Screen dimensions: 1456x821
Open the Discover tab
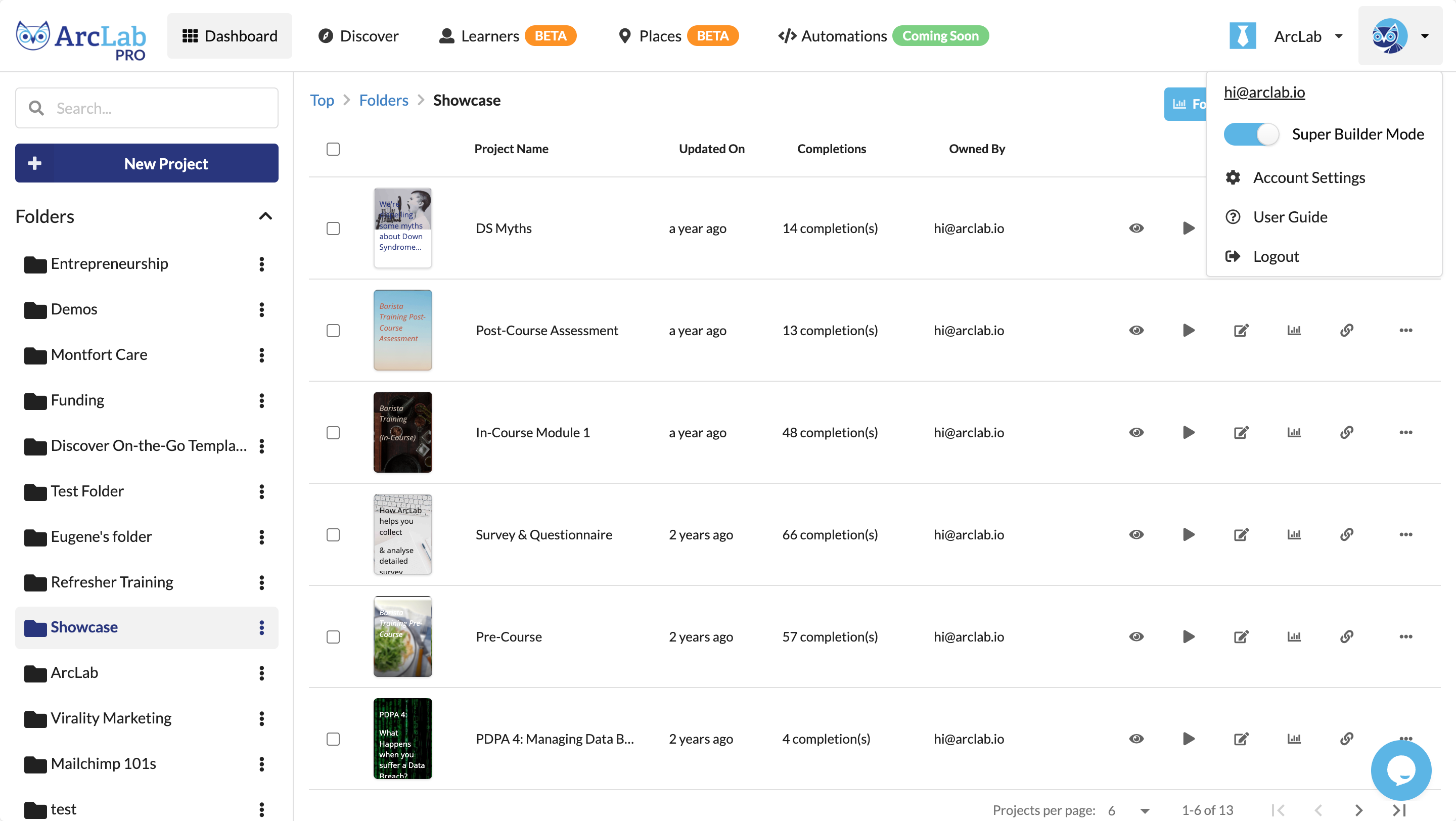pos(358,36)
